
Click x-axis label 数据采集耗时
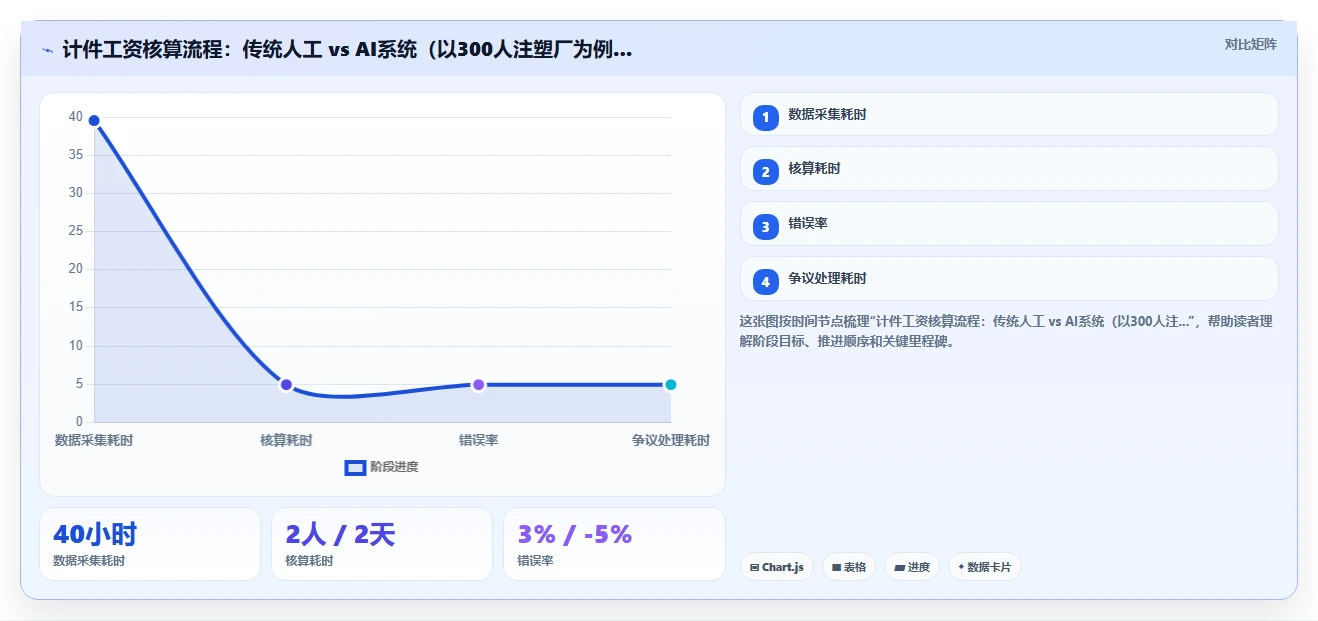94,440
